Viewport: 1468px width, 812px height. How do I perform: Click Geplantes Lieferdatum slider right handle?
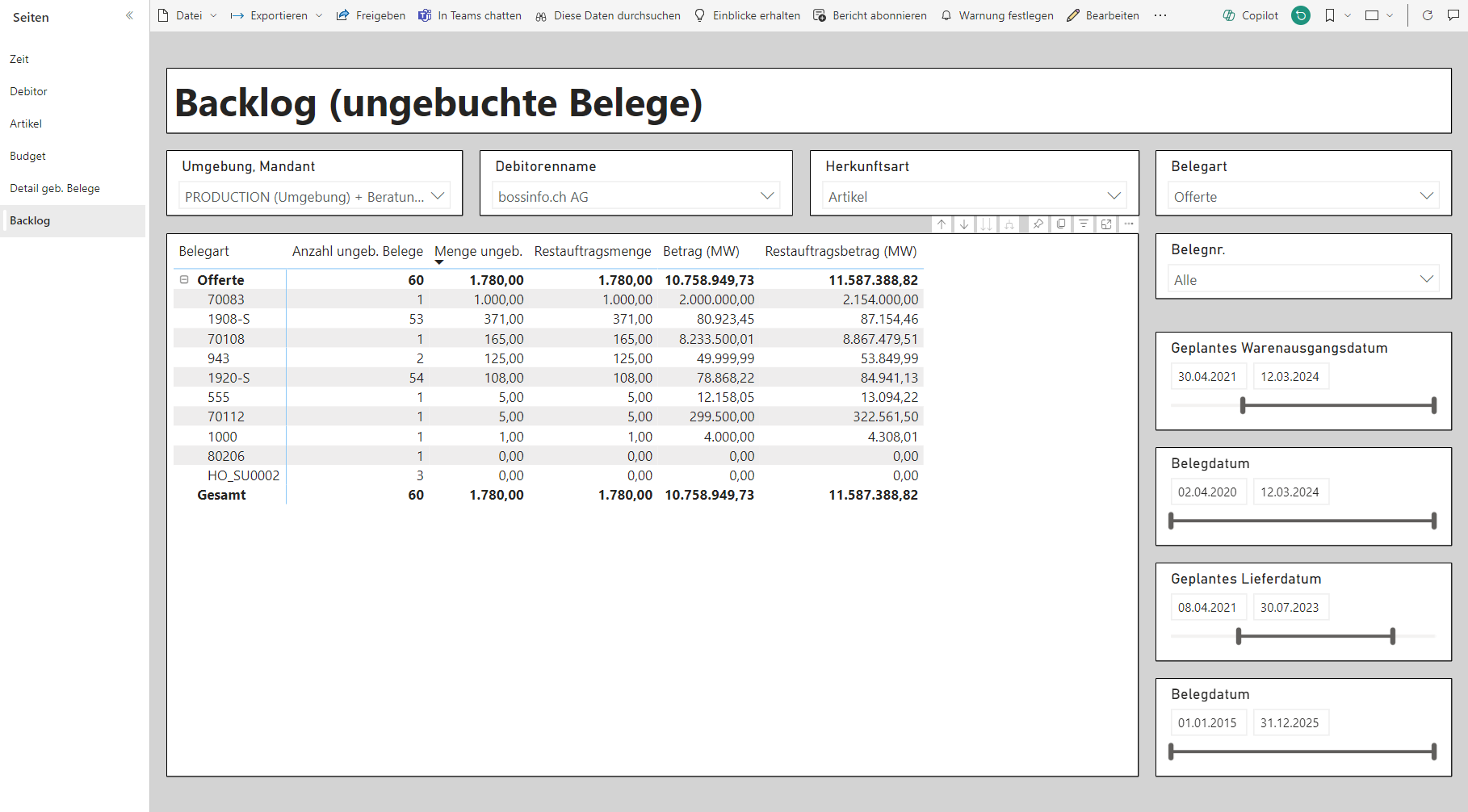(1392, 636)
